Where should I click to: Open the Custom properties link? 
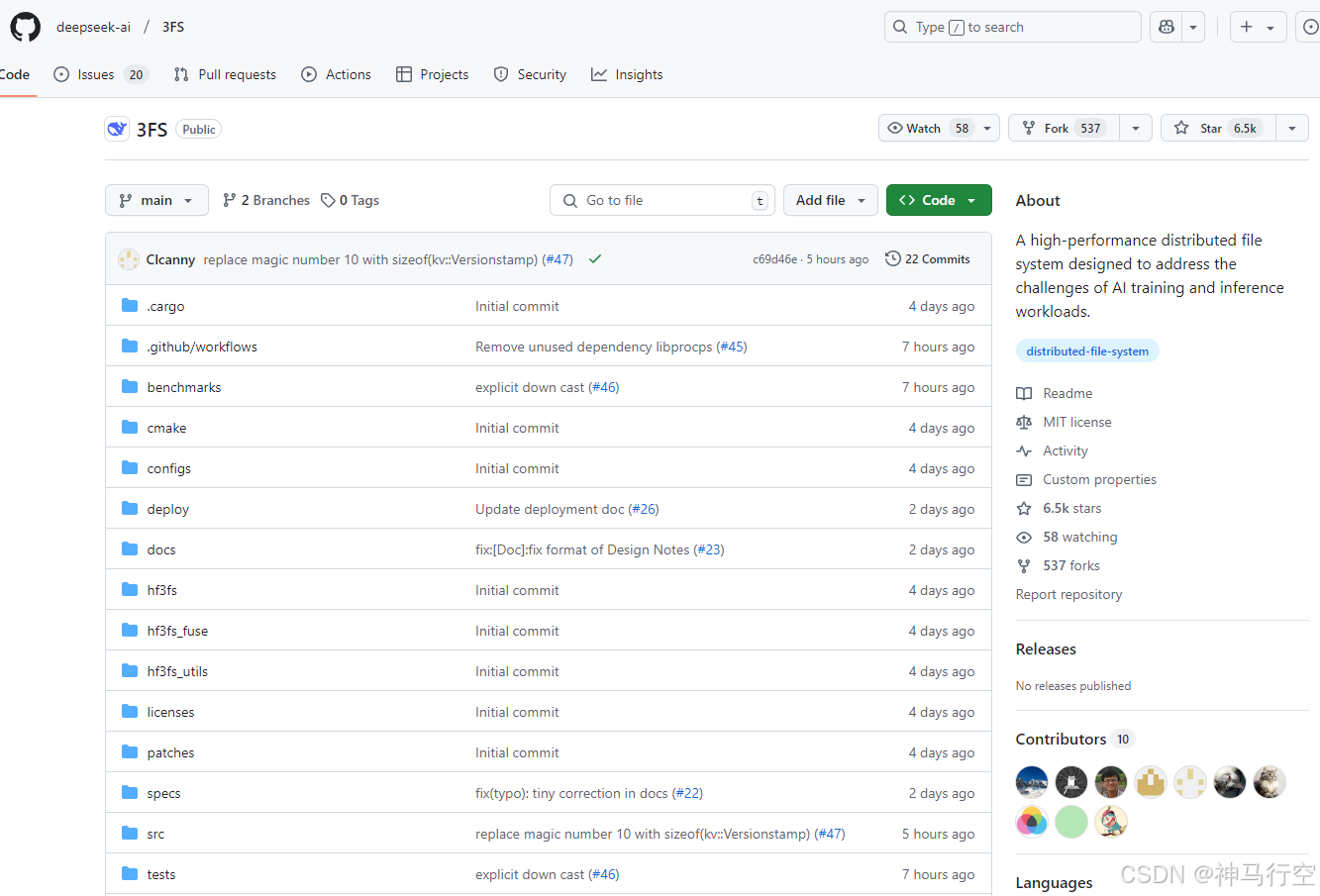click(1099, 479)
